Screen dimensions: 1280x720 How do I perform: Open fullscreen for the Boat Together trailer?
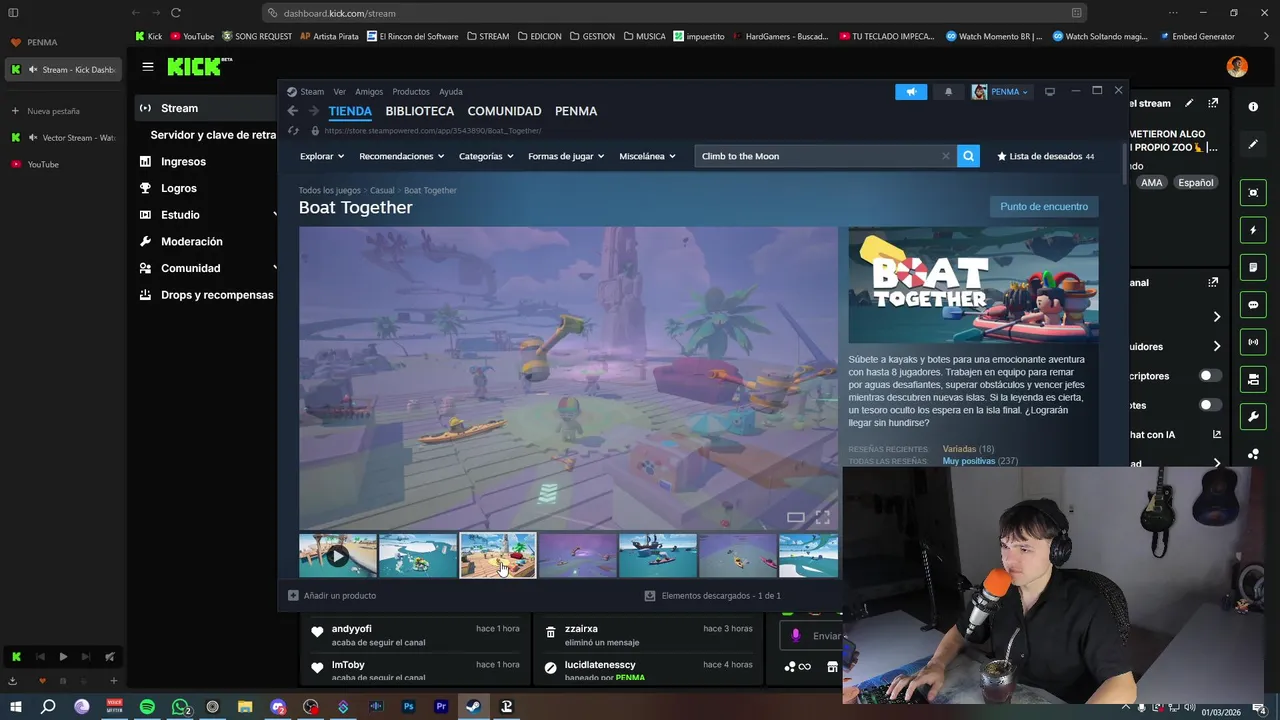pos(822,517)
